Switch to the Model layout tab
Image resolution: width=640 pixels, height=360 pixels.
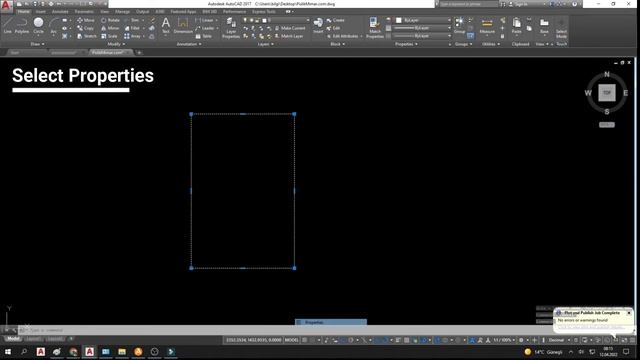[13, 339]
